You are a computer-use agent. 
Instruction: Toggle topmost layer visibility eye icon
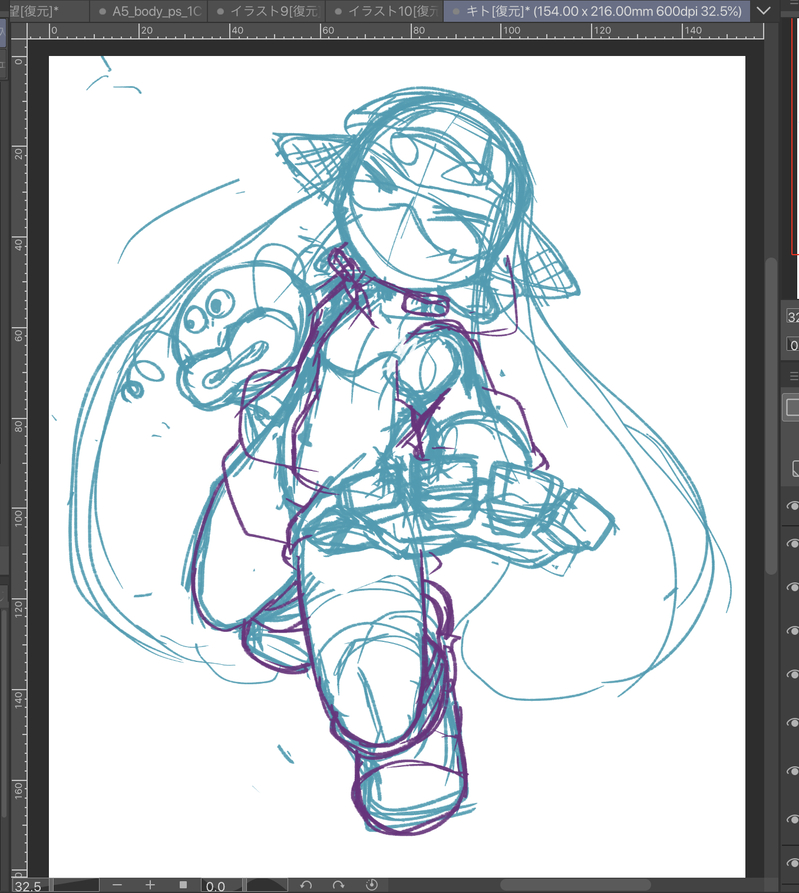(793, 506)
